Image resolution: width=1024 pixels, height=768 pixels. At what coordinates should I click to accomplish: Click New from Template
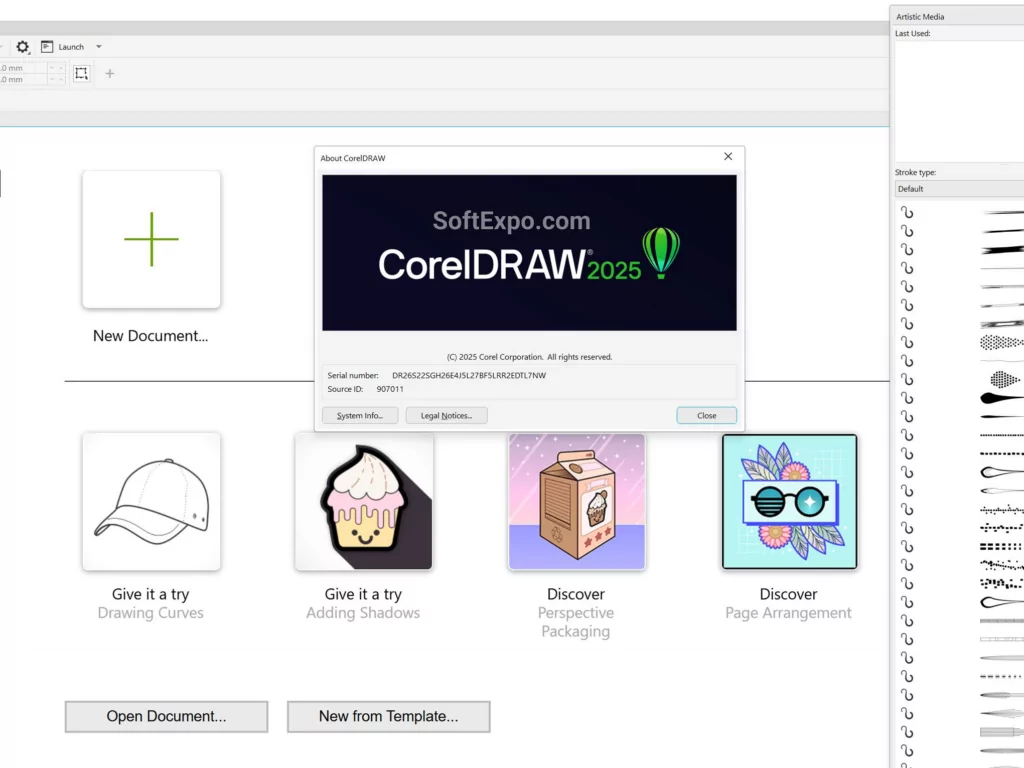coord(388,716)
